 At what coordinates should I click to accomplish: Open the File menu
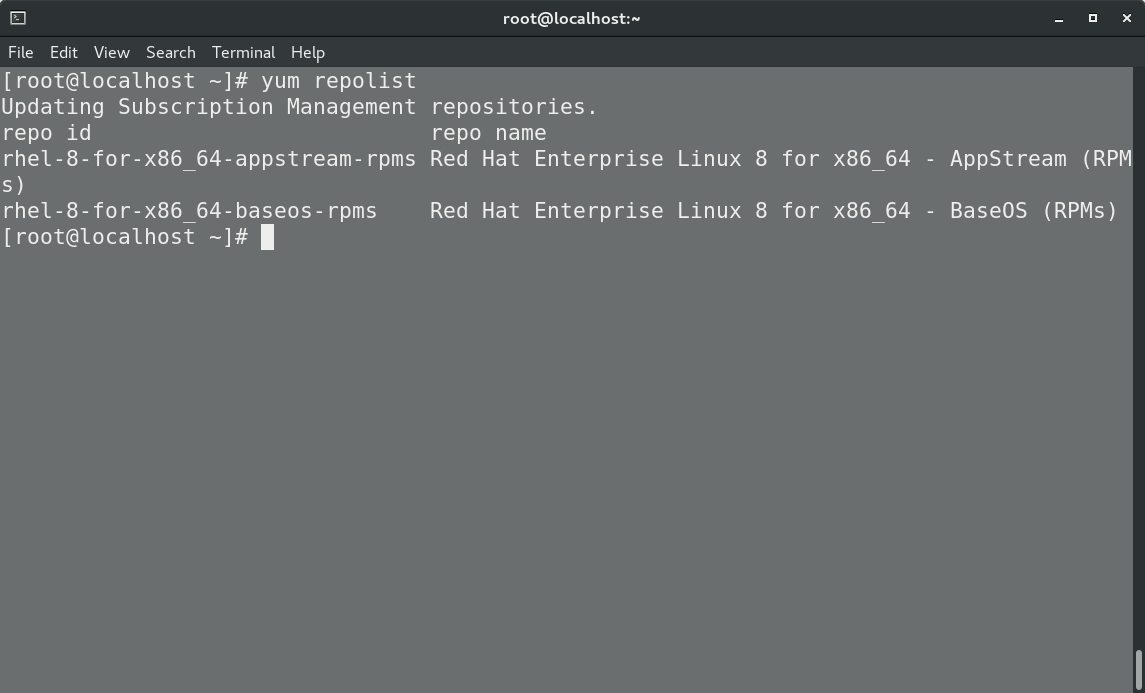pyautogui.click(x=20, y=53)
